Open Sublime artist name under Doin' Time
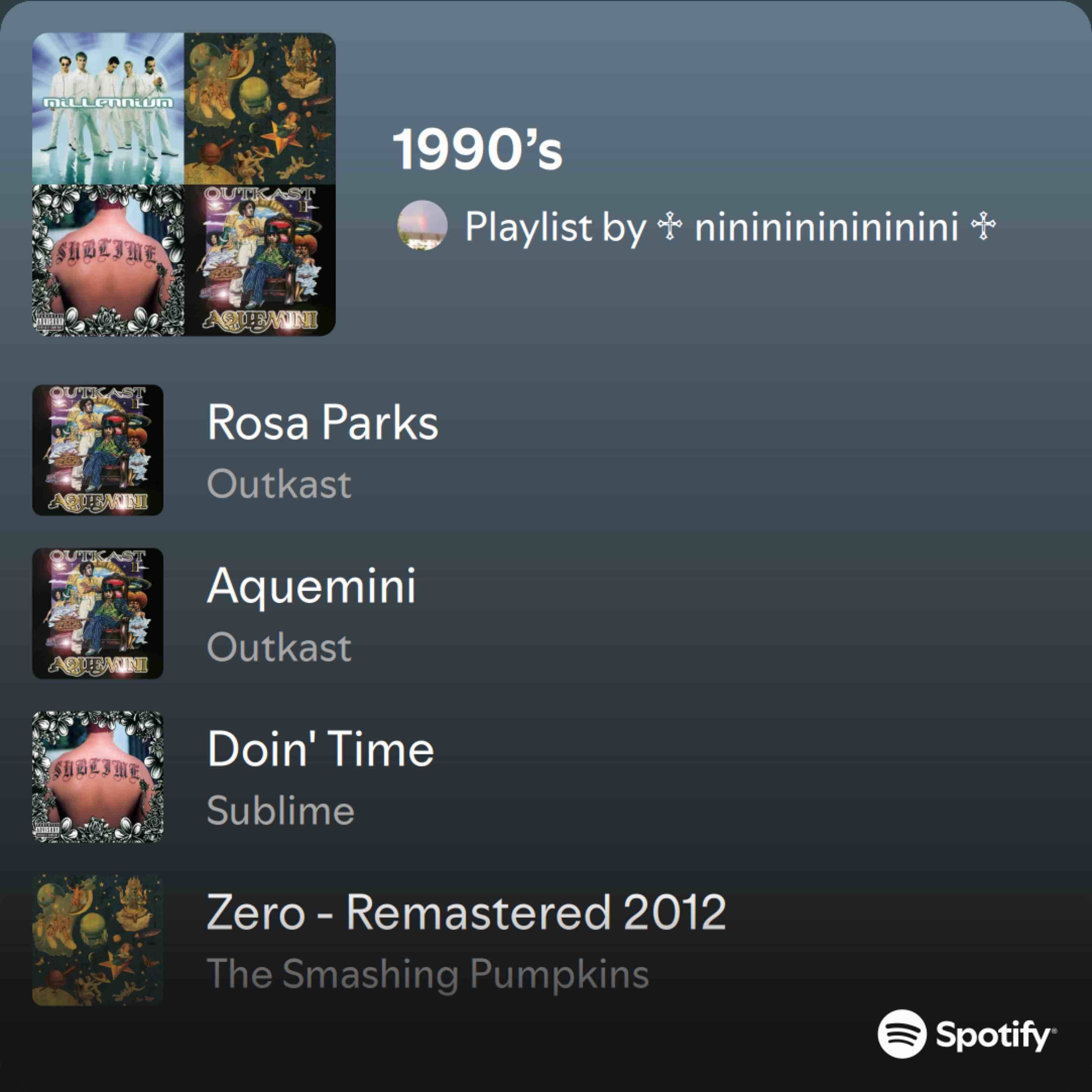This screenshot has width=1092, height=1092. [x=280, y=810]
